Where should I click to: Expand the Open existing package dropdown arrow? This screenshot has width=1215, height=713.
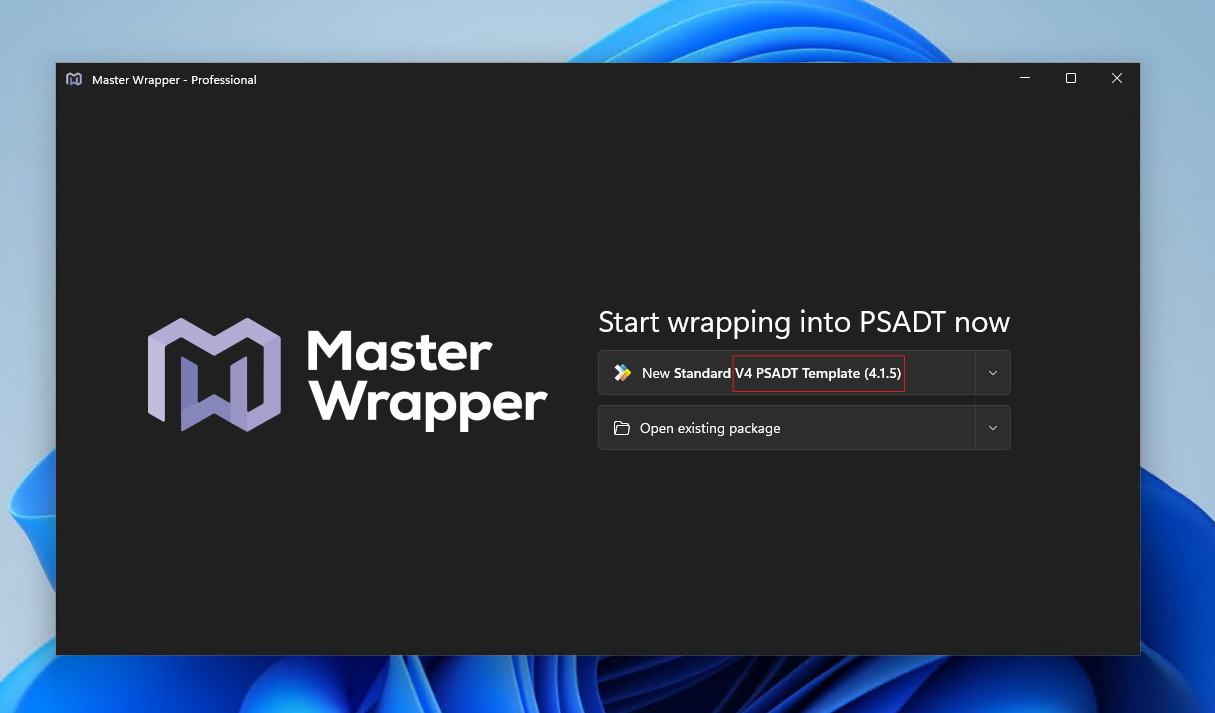pyautogui.click(x=993, y=428)
